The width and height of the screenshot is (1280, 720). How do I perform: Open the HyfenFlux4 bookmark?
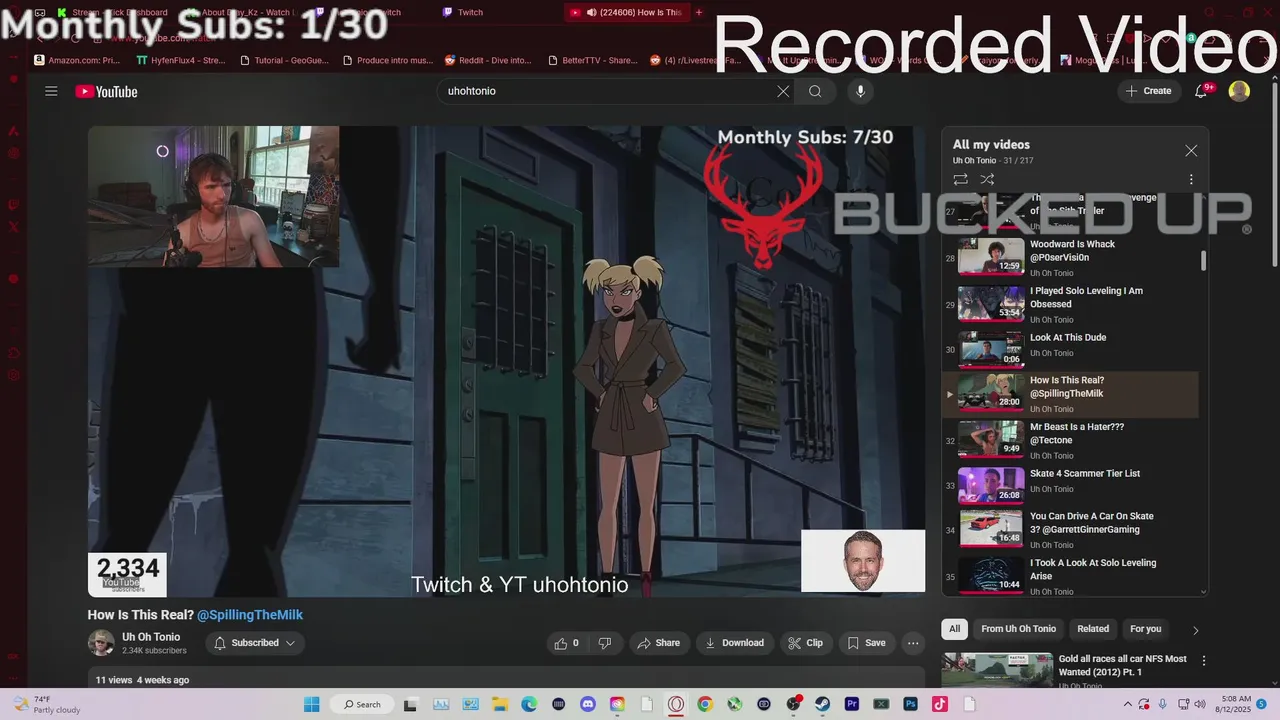181,60
